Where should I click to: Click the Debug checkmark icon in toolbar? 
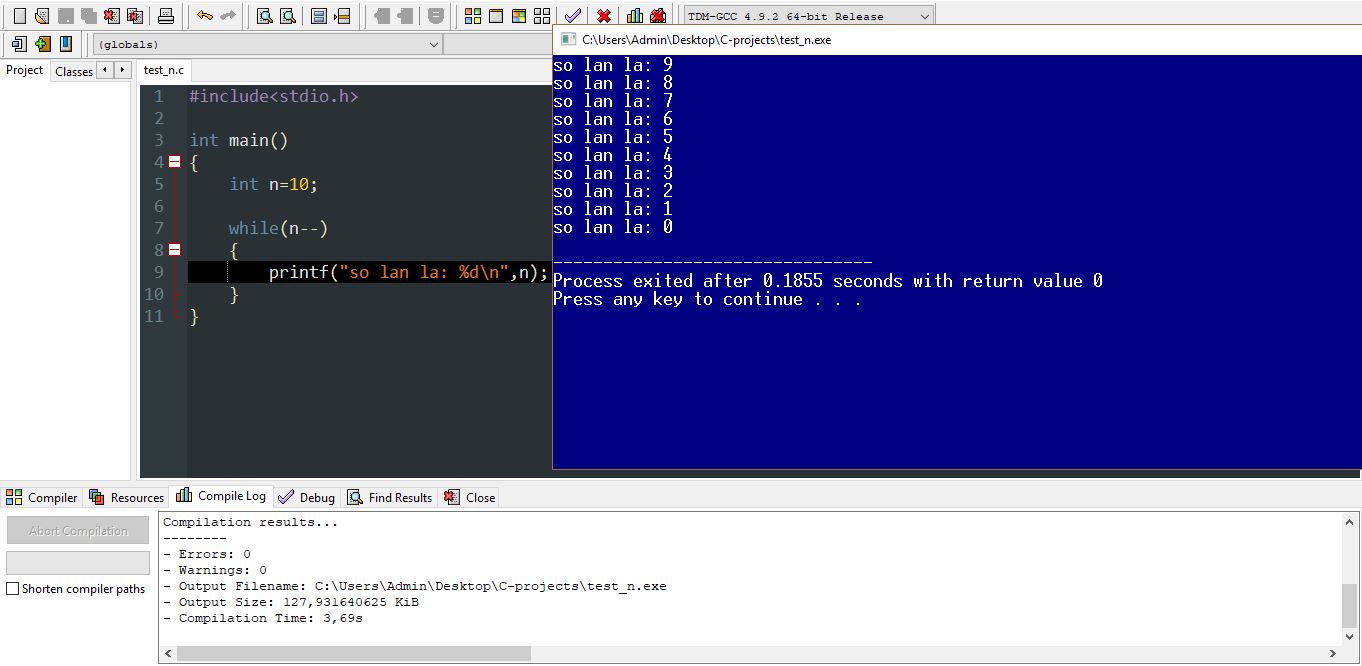573,16
